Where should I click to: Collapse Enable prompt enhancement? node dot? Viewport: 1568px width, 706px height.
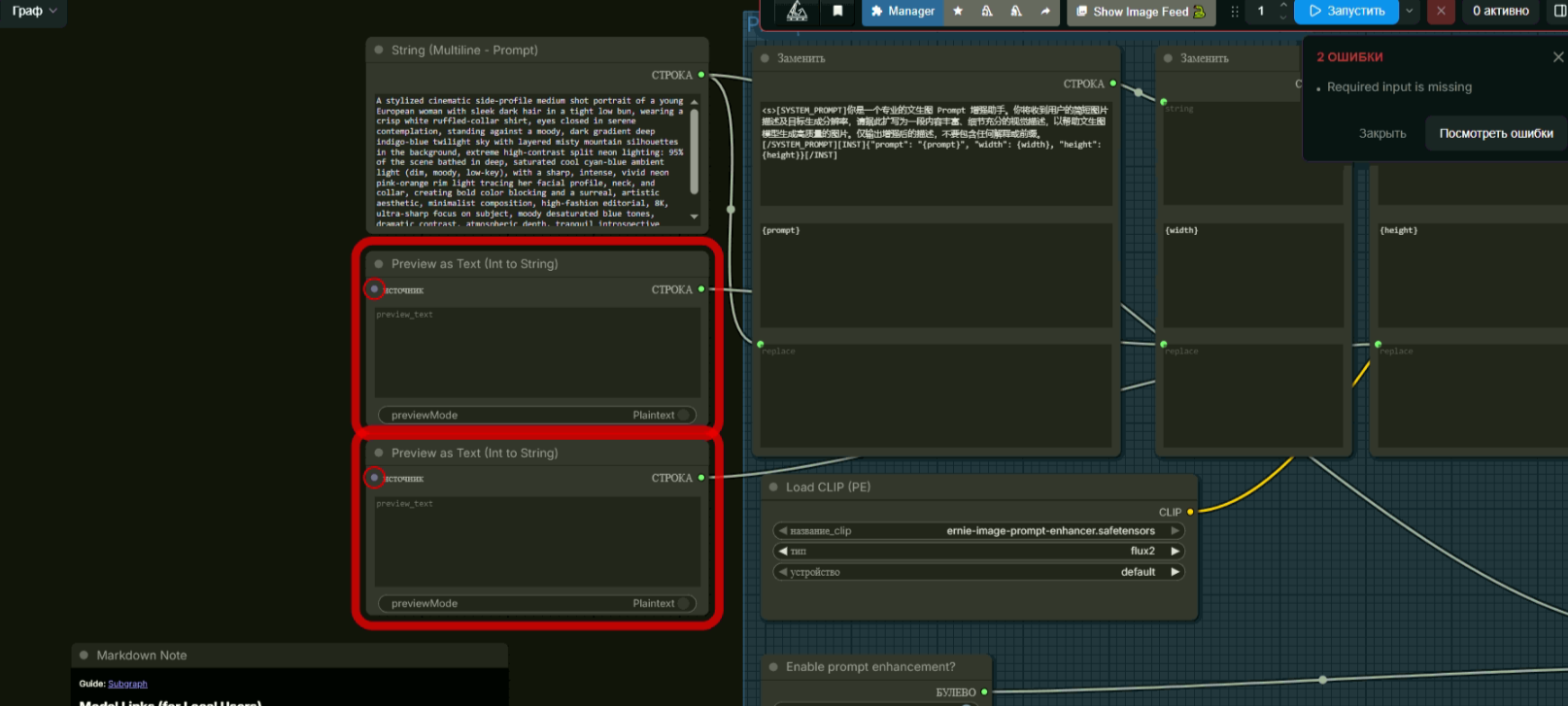click(773, 666)
